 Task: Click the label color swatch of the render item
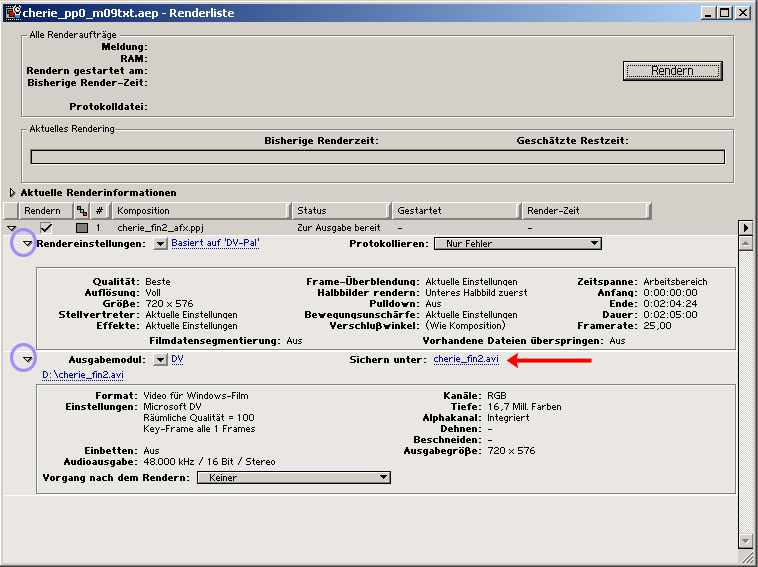point(82,228)
